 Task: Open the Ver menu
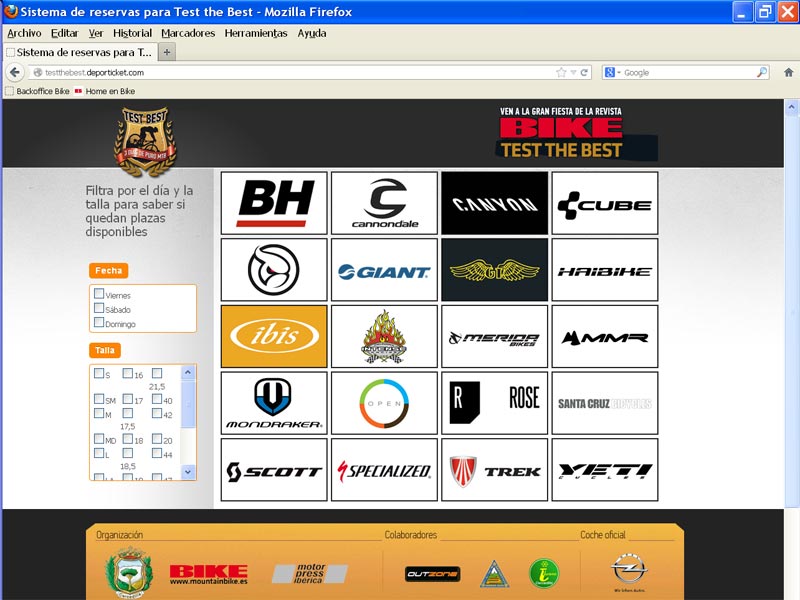pos(96,33)
